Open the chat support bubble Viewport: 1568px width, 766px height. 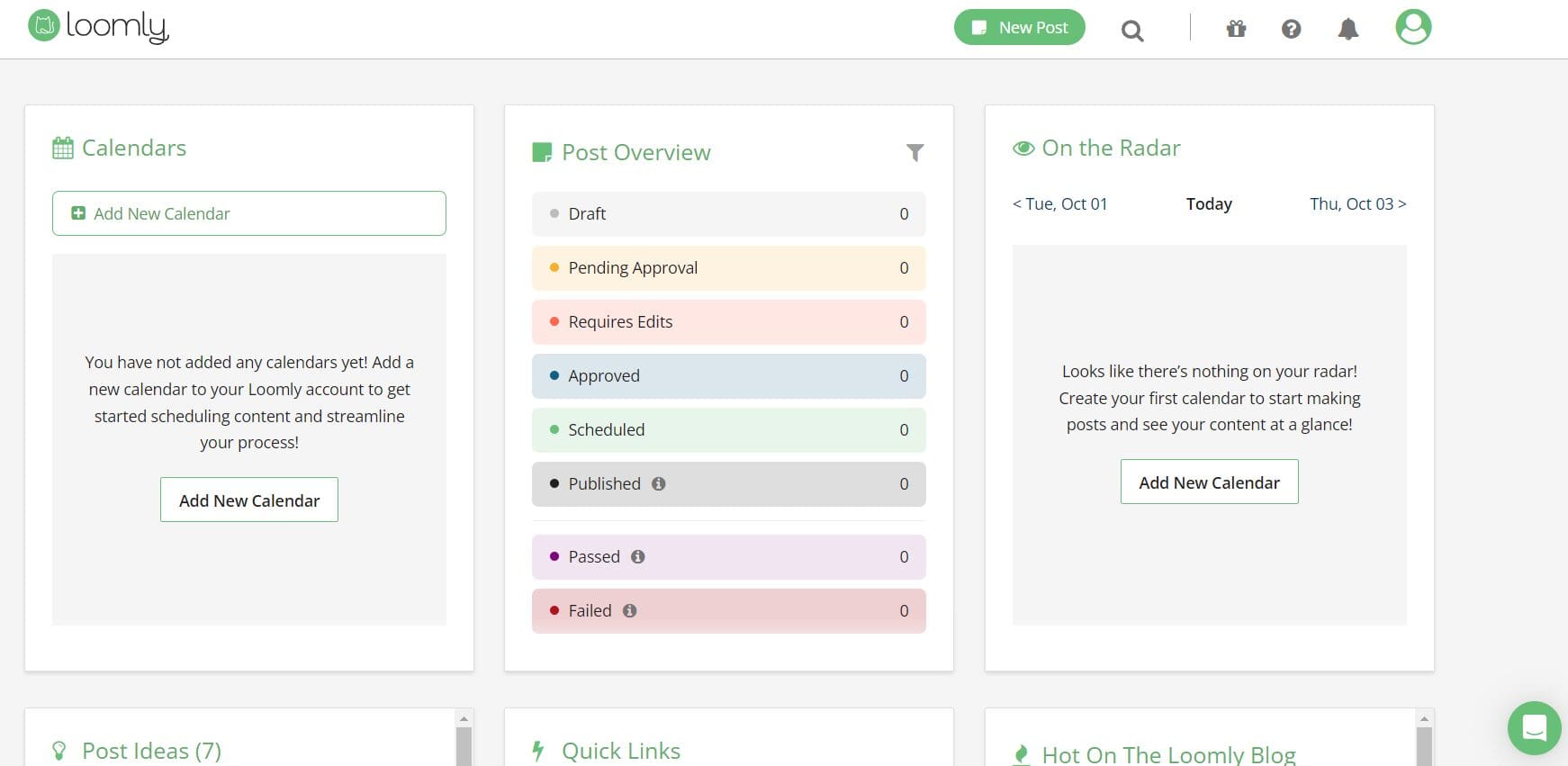coord(1534,727)
